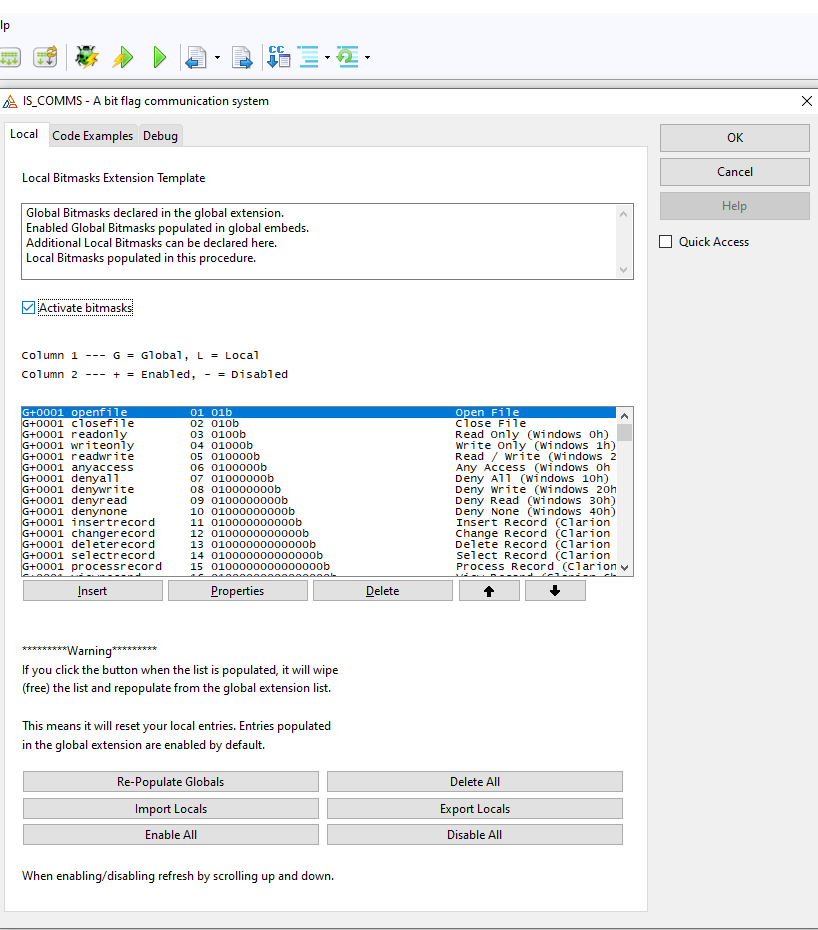This screenshot has height=930, width=818.
Task: Move selected bitmask down with arrow button
Action: pyautogui.click(x=555, y=591)
